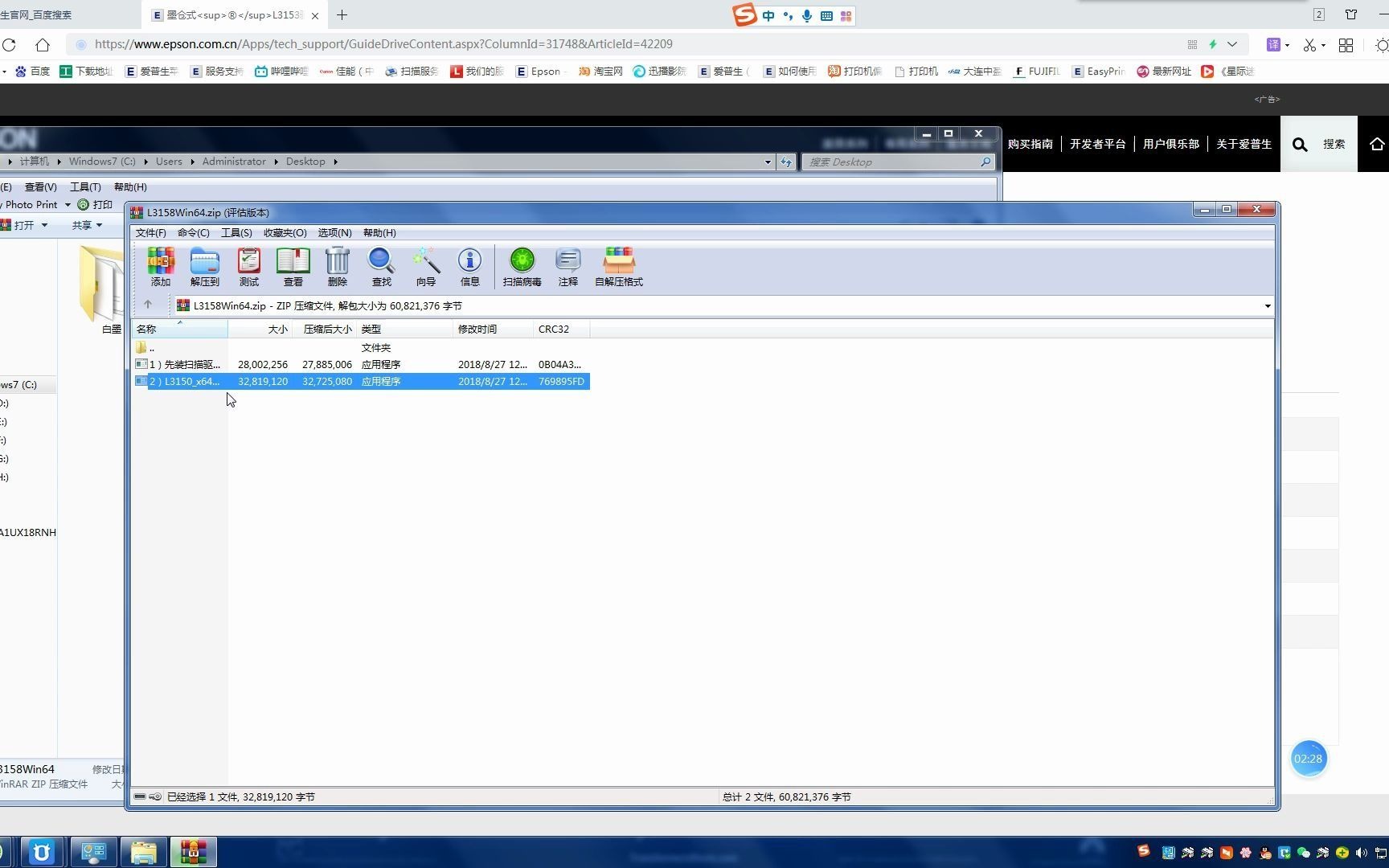1389x868 pixels.
Task: Click the up-one-level arrow in WinRAR
Action: 148,305
